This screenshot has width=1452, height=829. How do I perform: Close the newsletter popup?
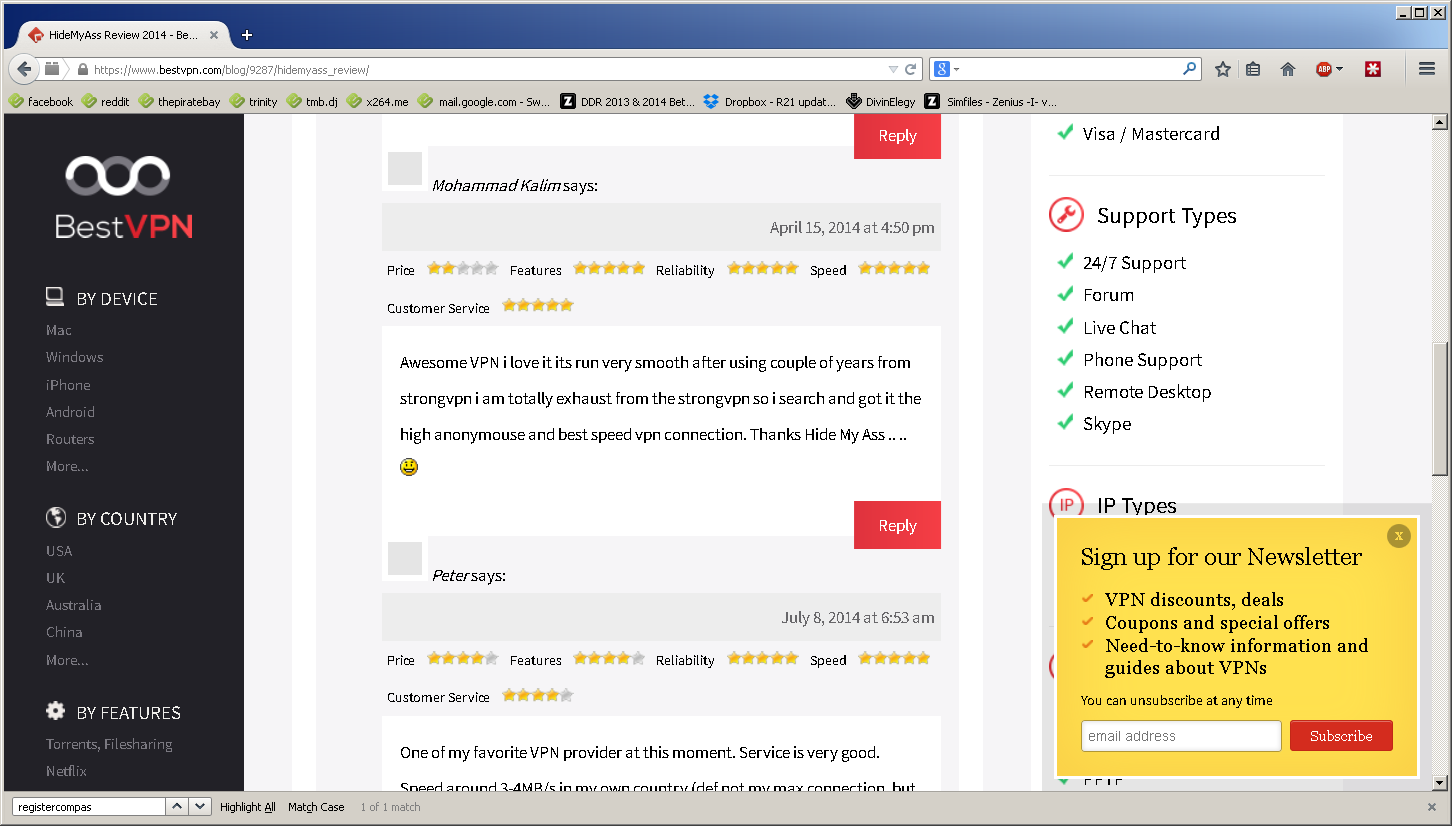[x=1399, y=536]
